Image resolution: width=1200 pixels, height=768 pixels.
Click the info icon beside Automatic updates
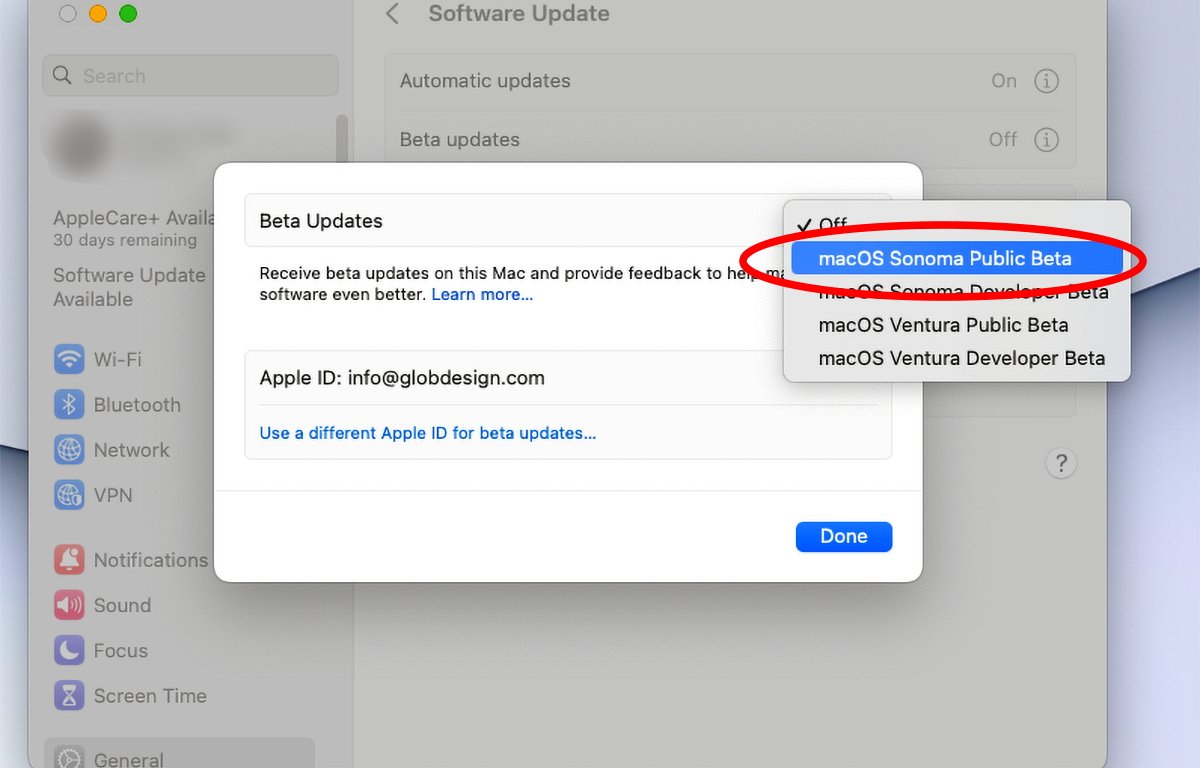[1046, 81]
